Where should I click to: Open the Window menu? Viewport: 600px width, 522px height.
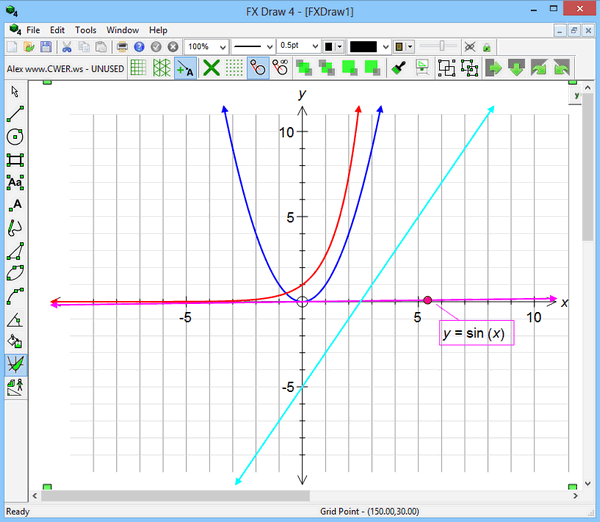122,31
